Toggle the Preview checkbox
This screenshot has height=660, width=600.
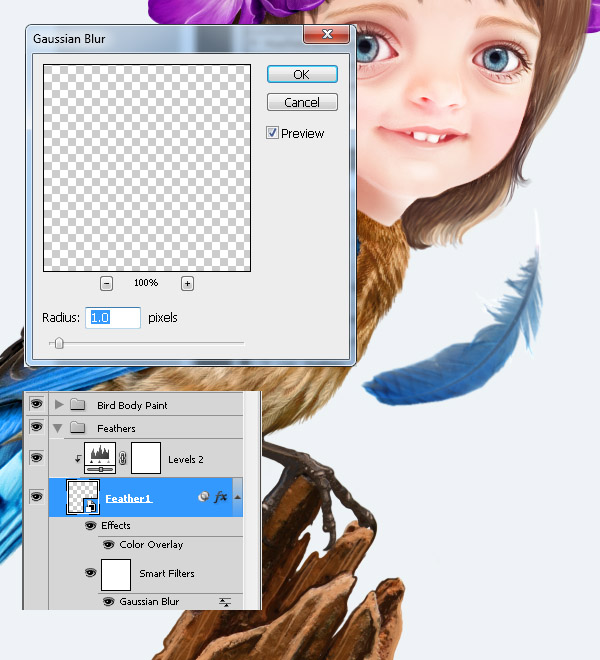pos(272,133)
